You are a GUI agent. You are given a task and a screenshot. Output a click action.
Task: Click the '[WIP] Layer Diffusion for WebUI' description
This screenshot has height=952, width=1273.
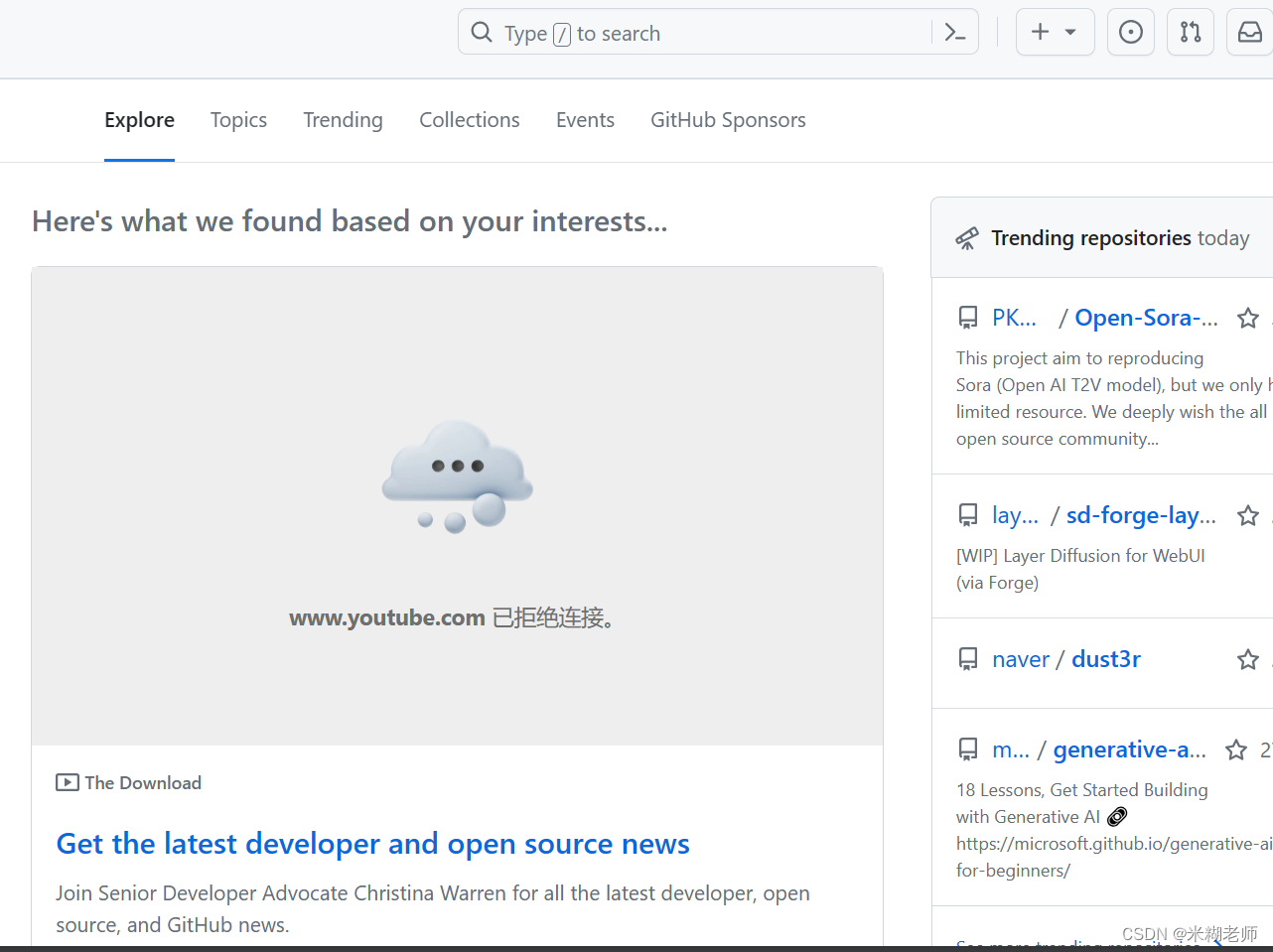click(x=1080, y=569)
